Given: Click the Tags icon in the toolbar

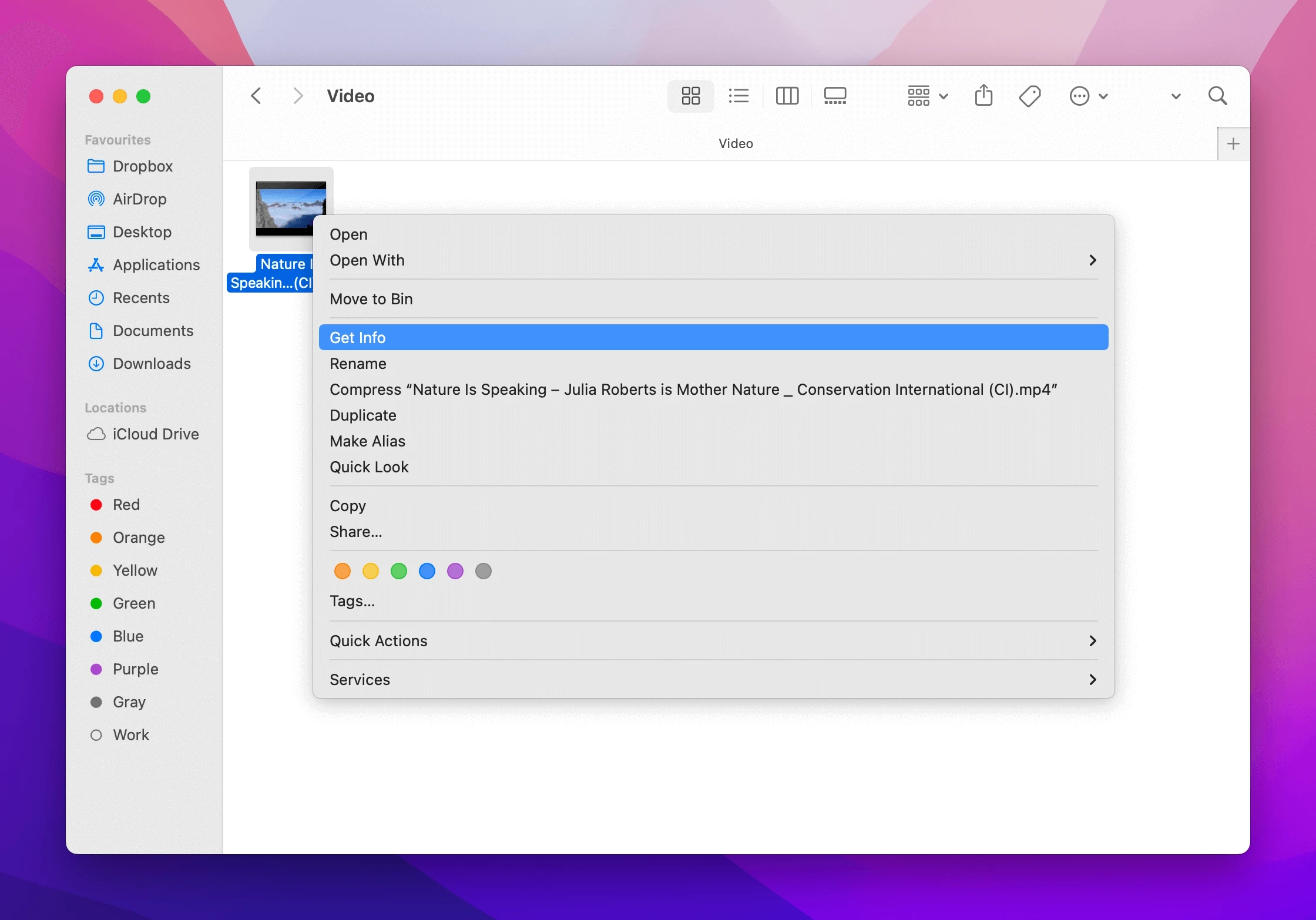Looking at the screenshot, I should [x=1030, y=96].
